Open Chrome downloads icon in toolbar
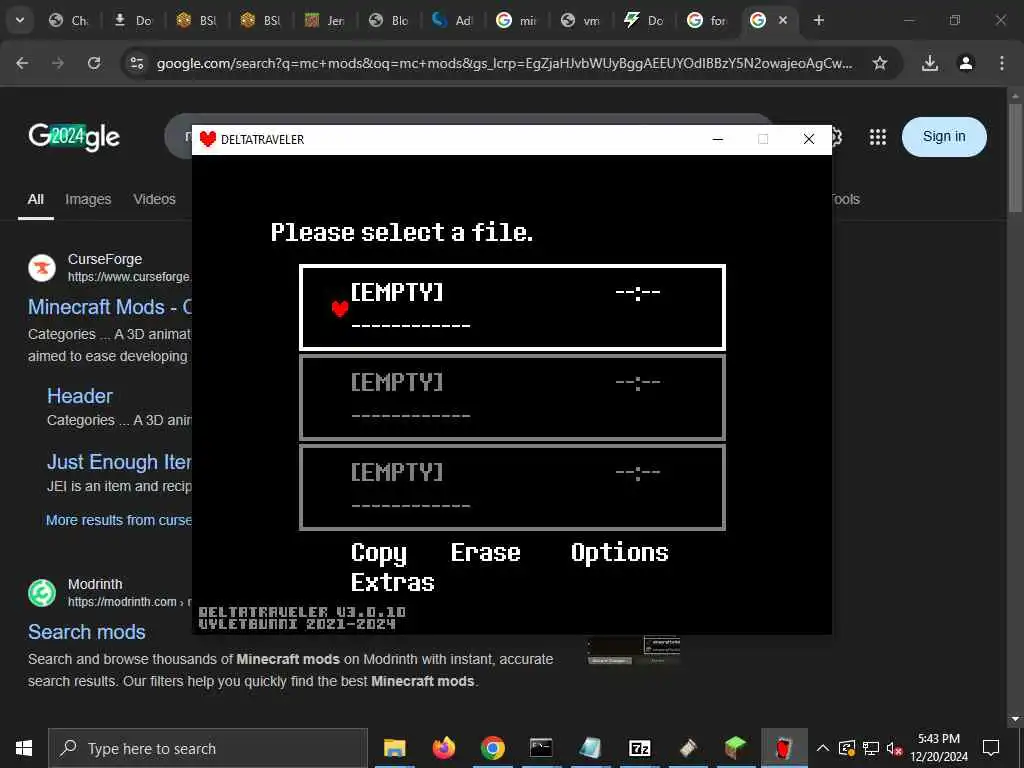This screenshot has height=768, width=1024. pyautogui.click(x=930, y=63)
